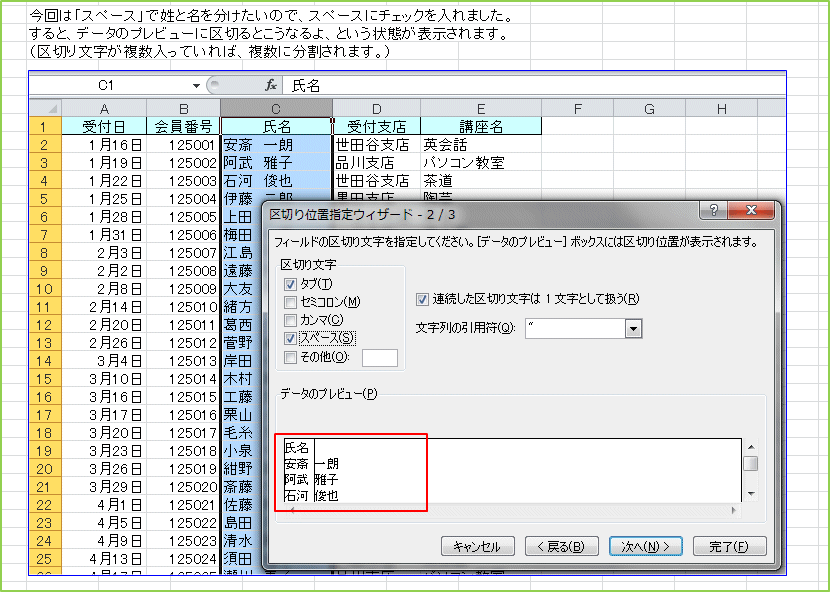The width and height of the screenshot is (830, 592).
Task: Click the wizard help question mark button
Action: 713,210
